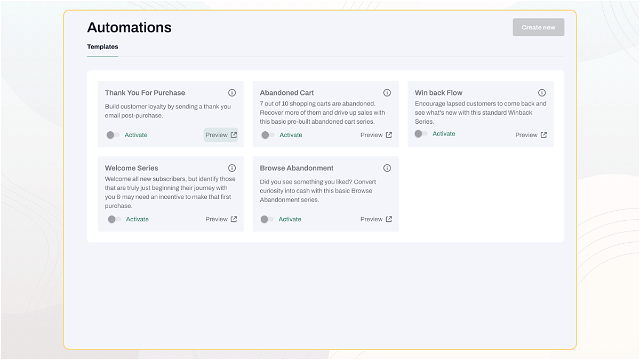The width and height of the screenshot is (640, 360).
Task: Click Activate label under Abandoned Cart
Action: click(x=291, y=135)
